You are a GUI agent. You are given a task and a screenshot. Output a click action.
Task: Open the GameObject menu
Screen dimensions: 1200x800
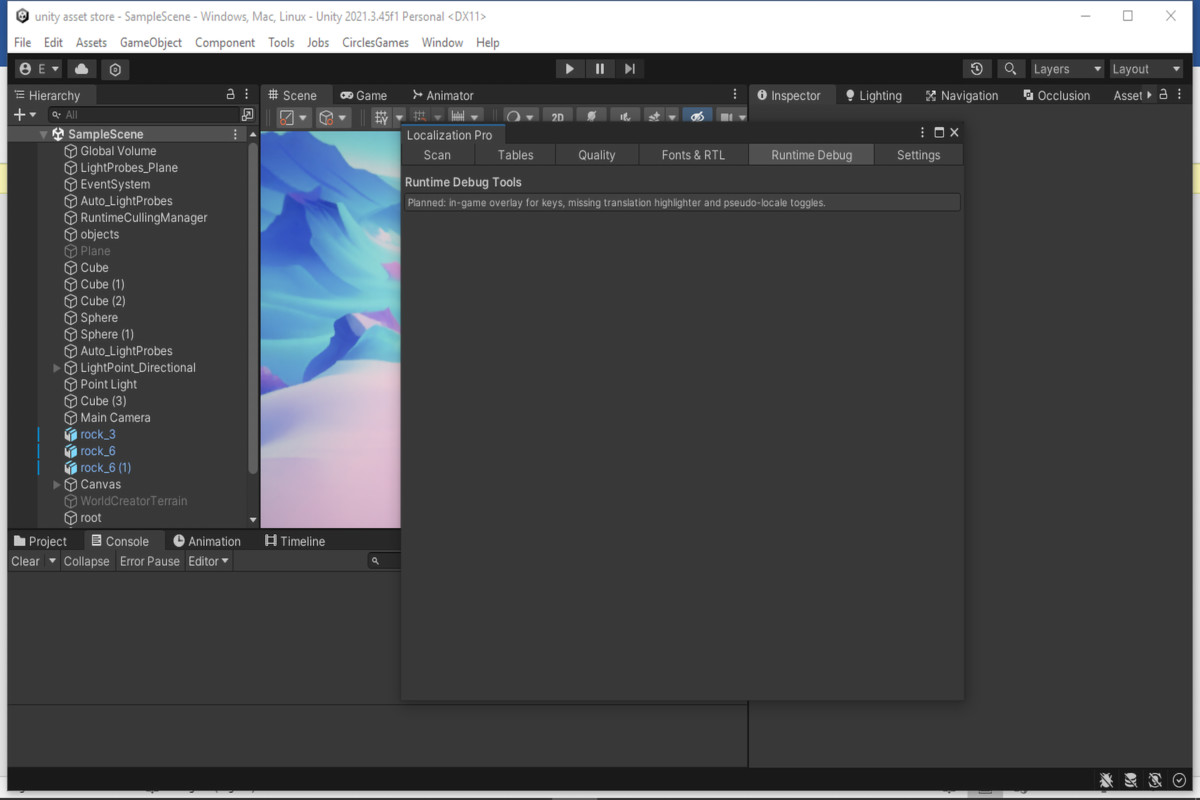pyautogui.click(x=150, y=42)
